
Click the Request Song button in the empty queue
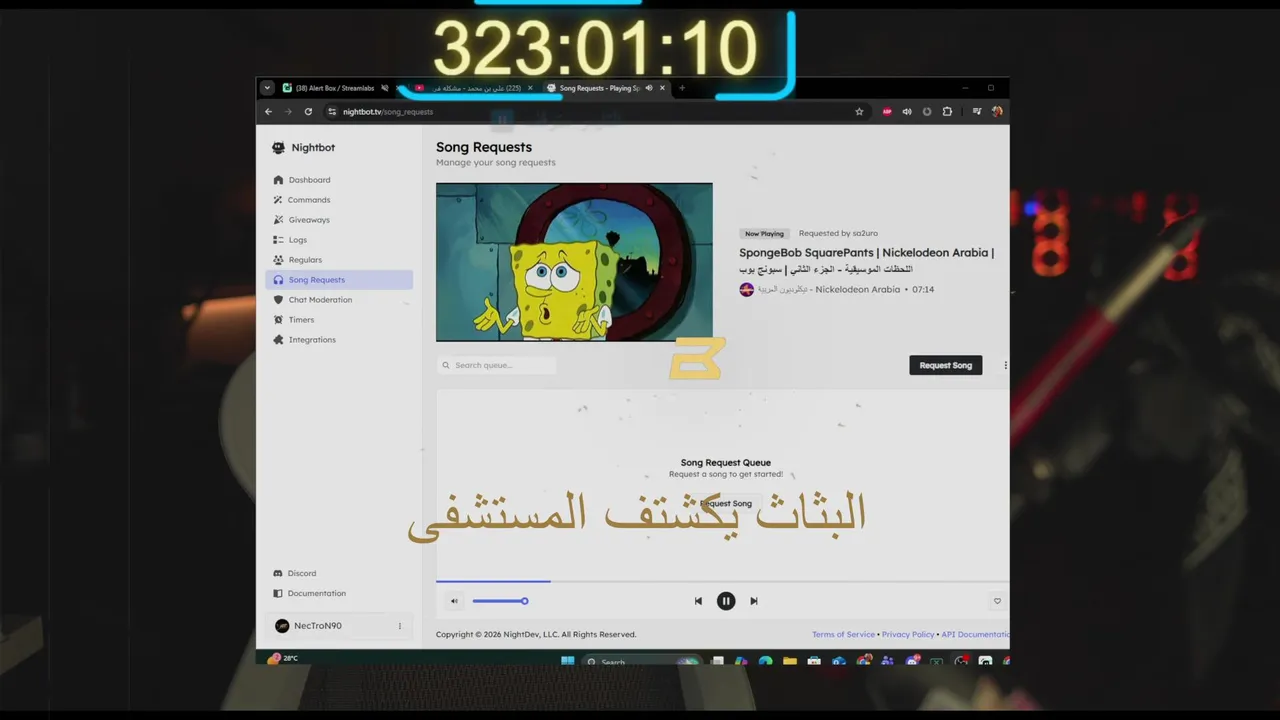point(726,503)
